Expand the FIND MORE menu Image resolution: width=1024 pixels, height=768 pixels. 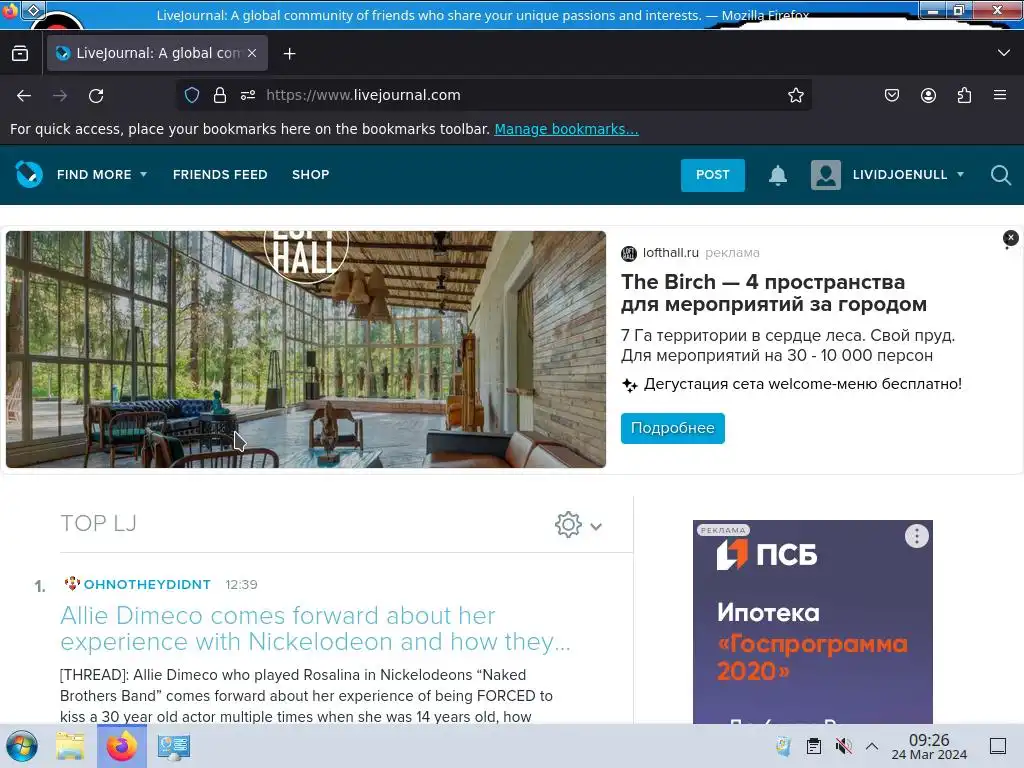102,174
